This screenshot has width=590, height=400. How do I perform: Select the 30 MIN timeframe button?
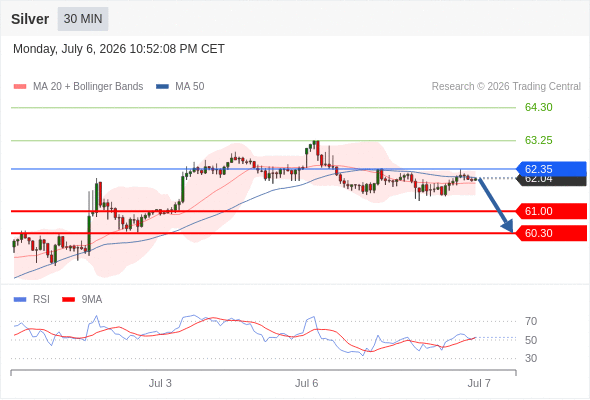click(x=83, y=19)
